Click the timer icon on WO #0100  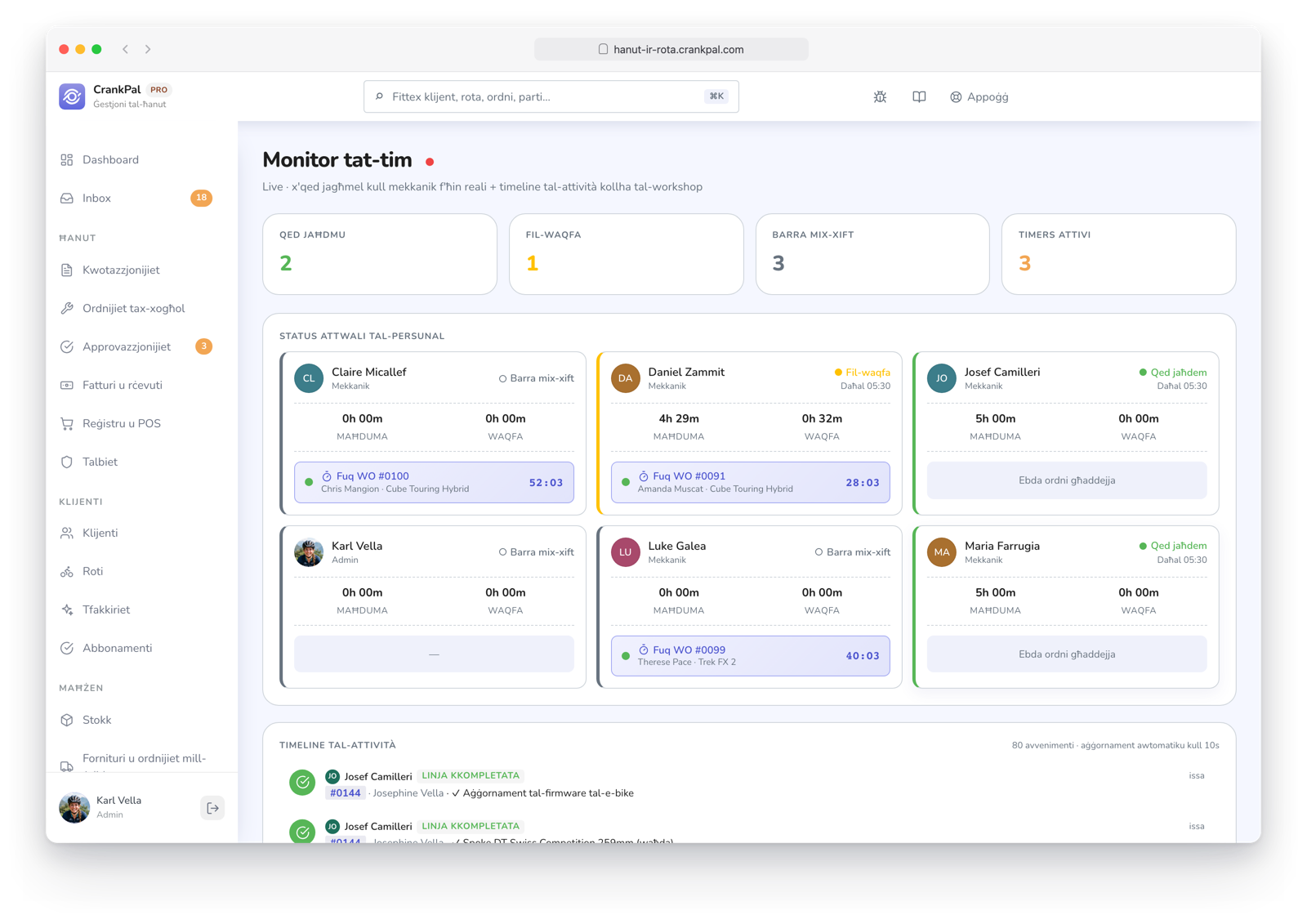coord(327,476)
